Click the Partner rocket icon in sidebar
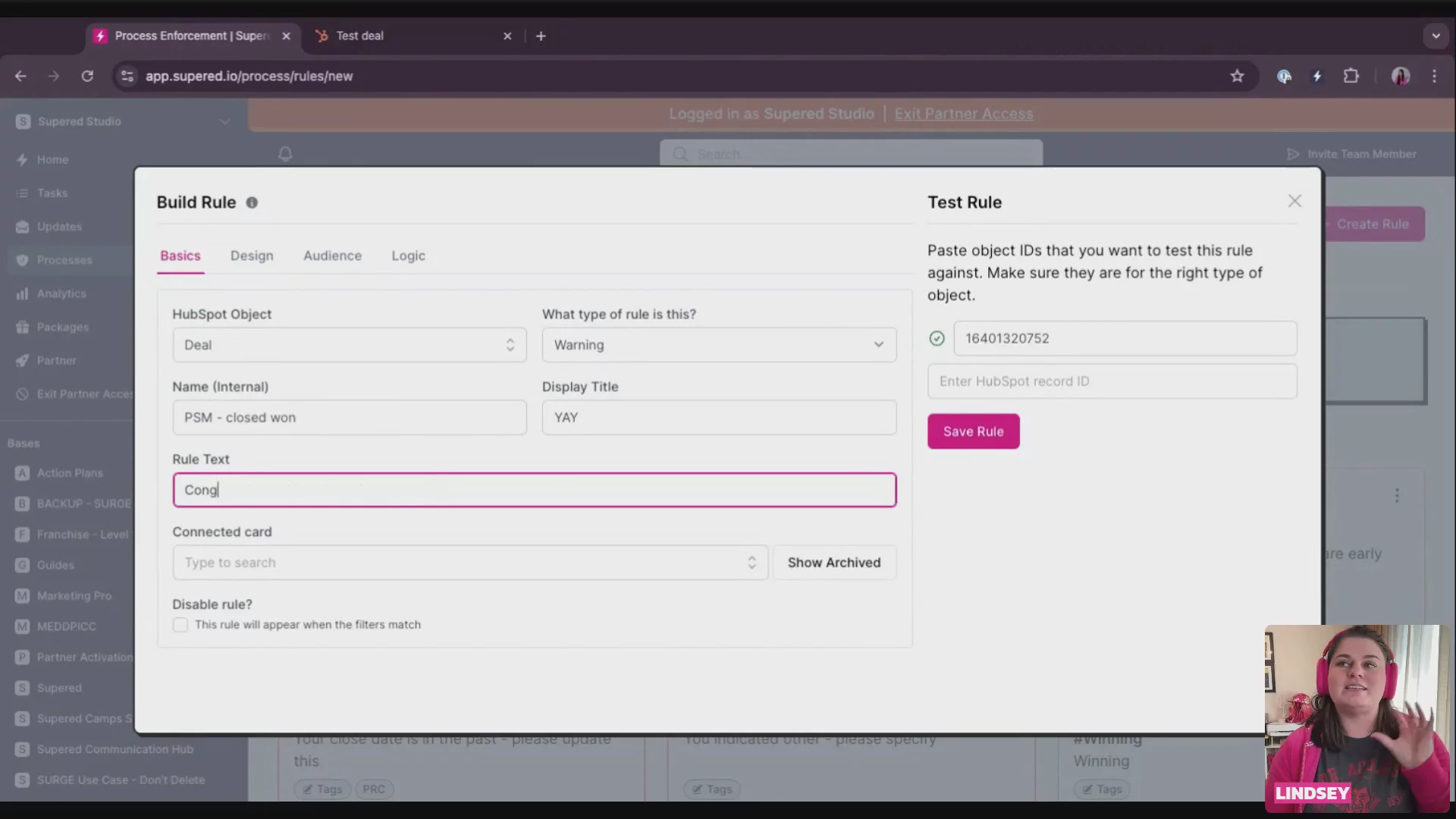This screenshot has width=1456, height=819. point(22,360)
